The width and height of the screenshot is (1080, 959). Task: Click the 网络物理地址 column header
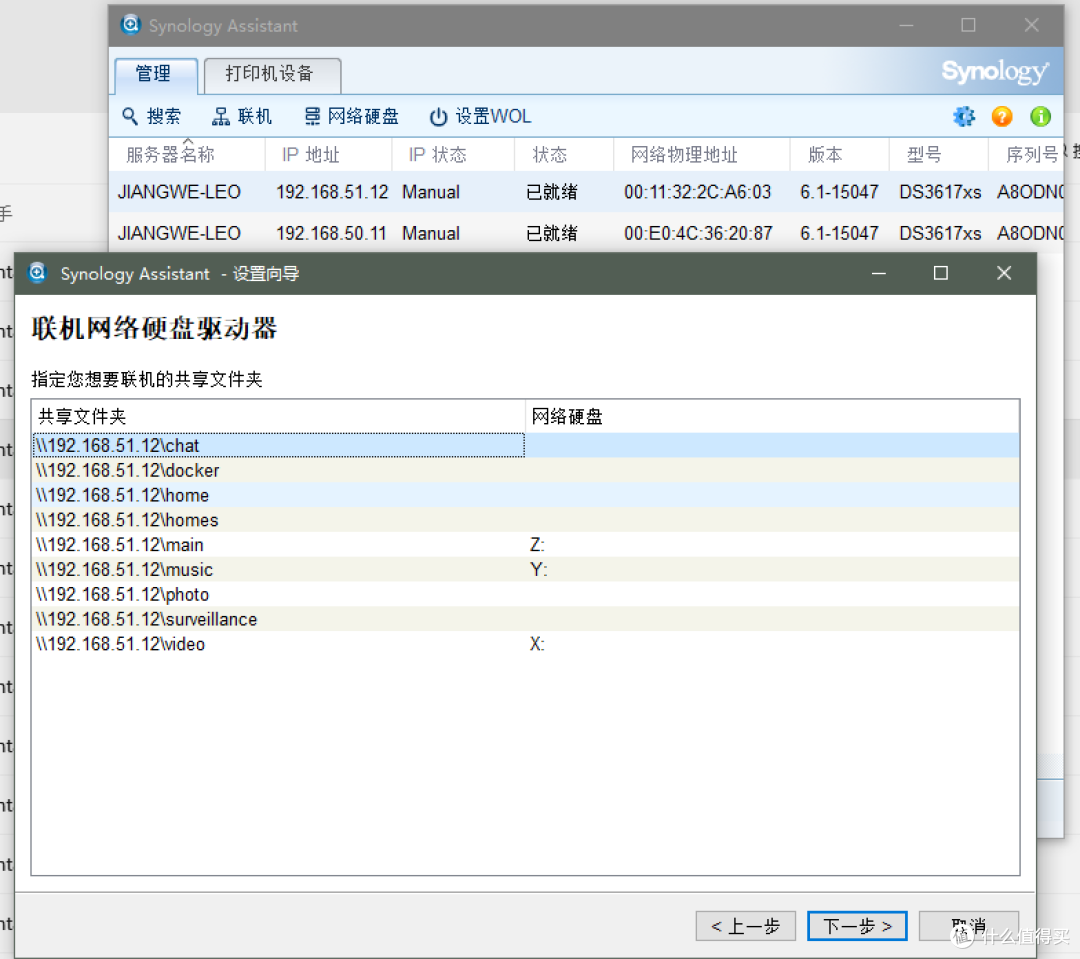tap(701, 154)
